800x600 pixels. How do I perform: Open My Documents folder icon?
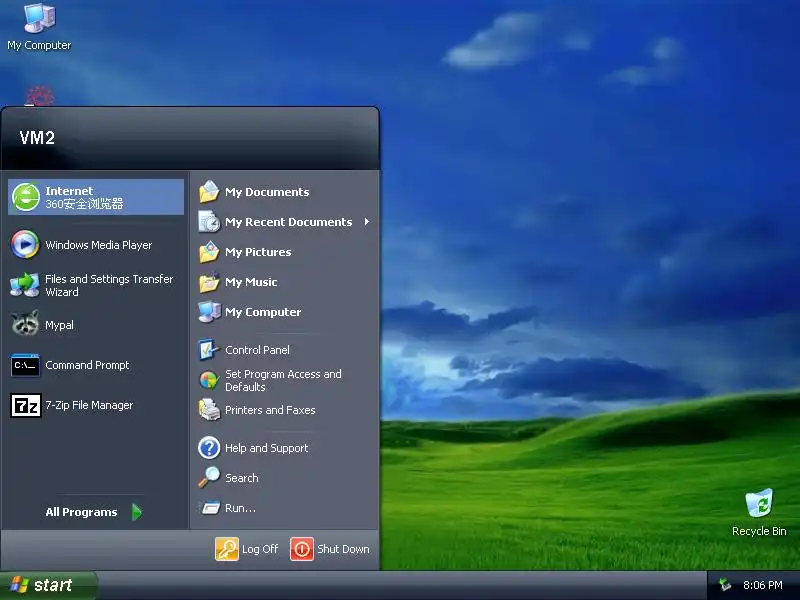click(x=209, y=192)
